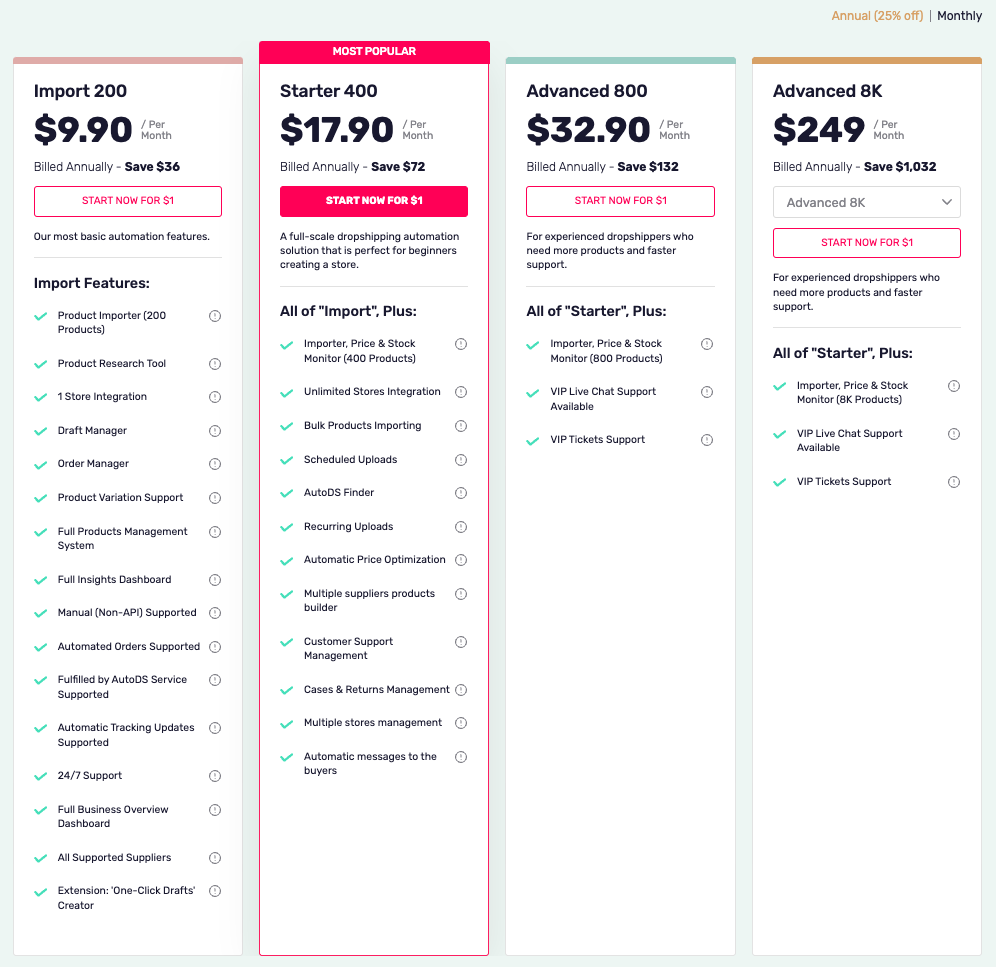
Task: Click START NOW FOR $1 on Import 200 plan
Action: (127, 201)
